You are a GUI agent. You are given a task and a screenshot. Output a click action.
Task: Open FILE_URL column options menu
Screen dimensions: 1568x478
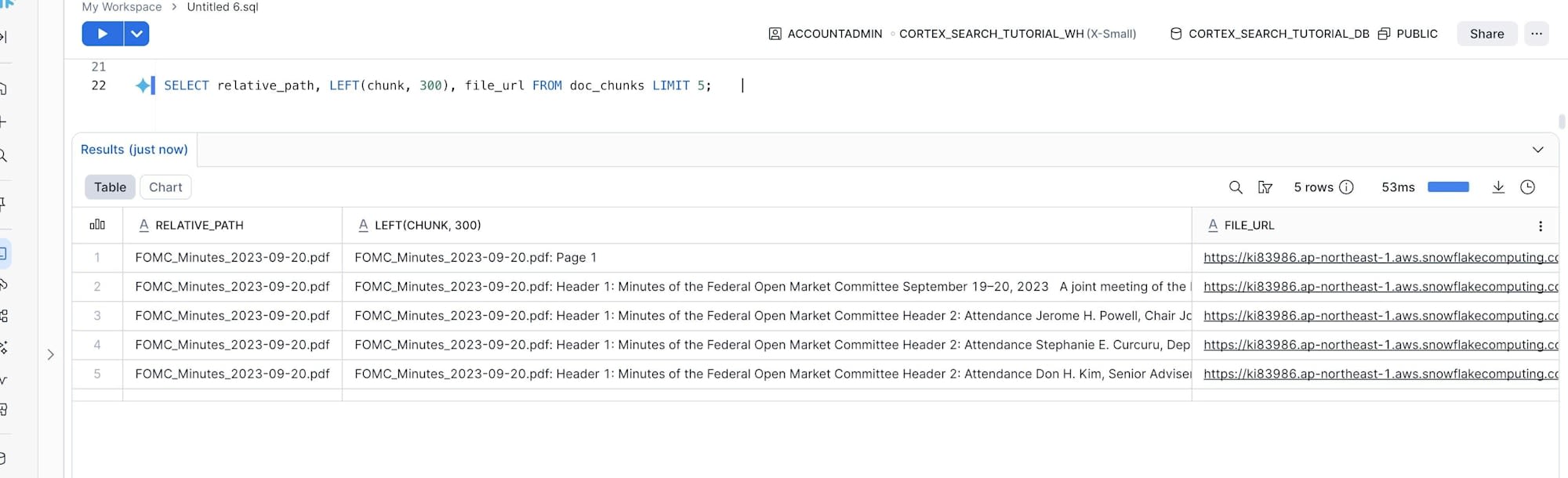click(1541, 226)
